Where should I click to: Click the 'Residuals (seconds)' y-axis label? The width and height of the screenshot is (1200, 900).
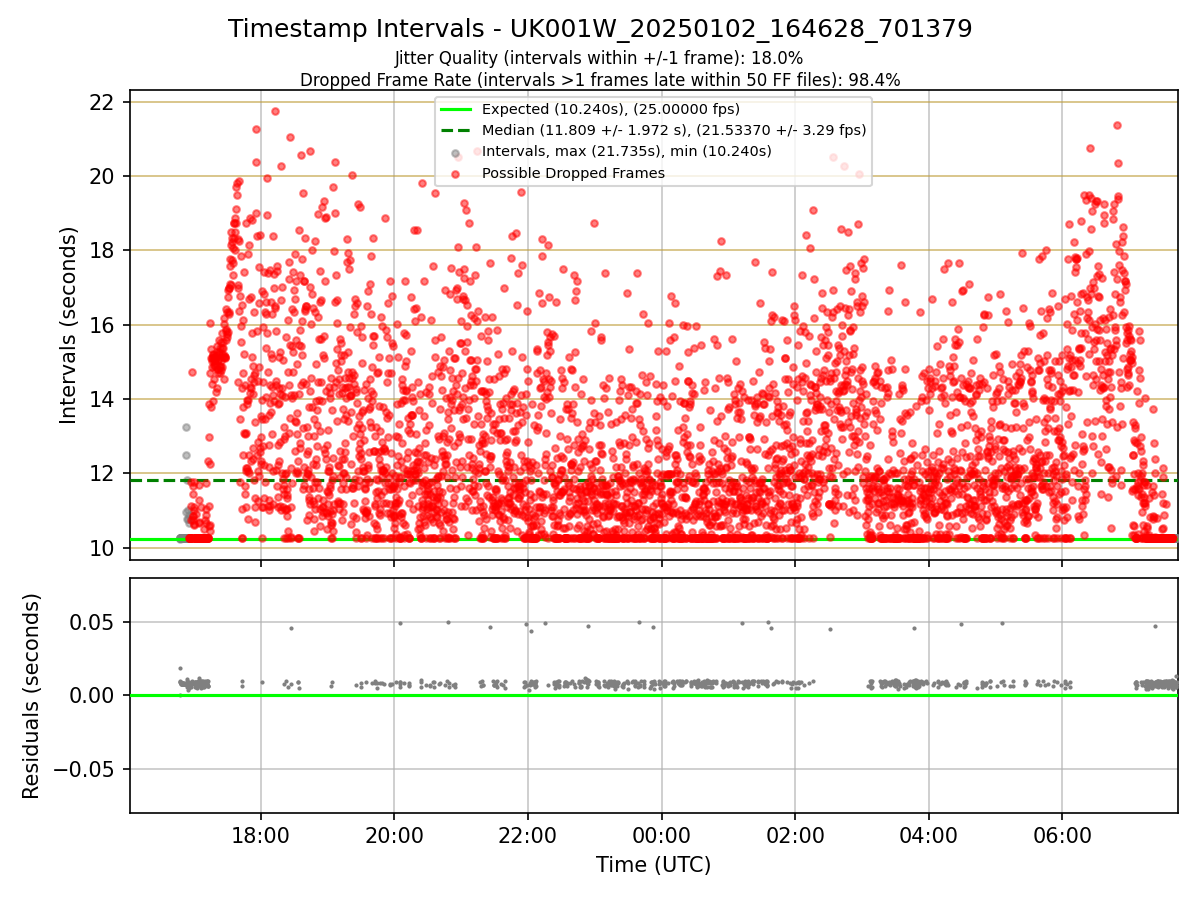click(x=32, y=696)
